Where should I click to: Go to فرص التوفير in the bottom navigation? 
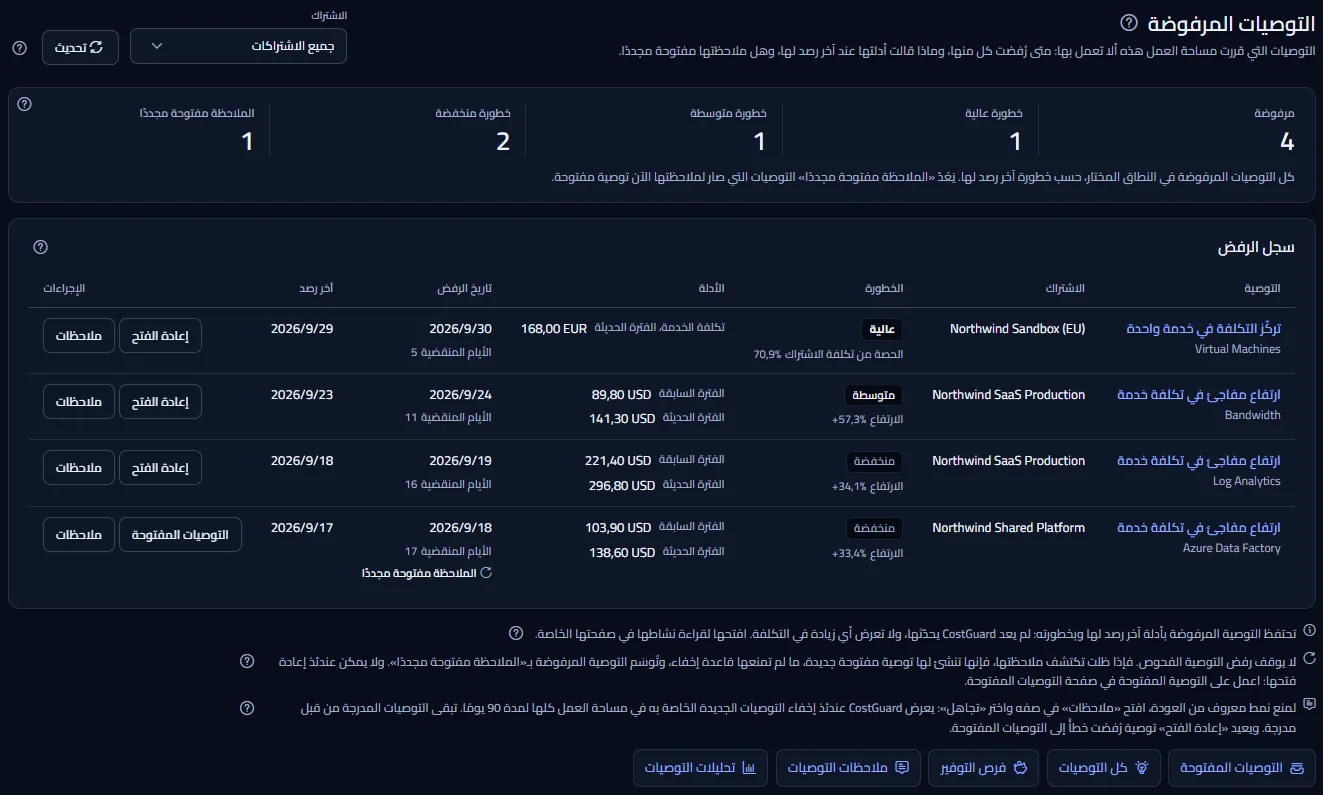coord(984,768)
